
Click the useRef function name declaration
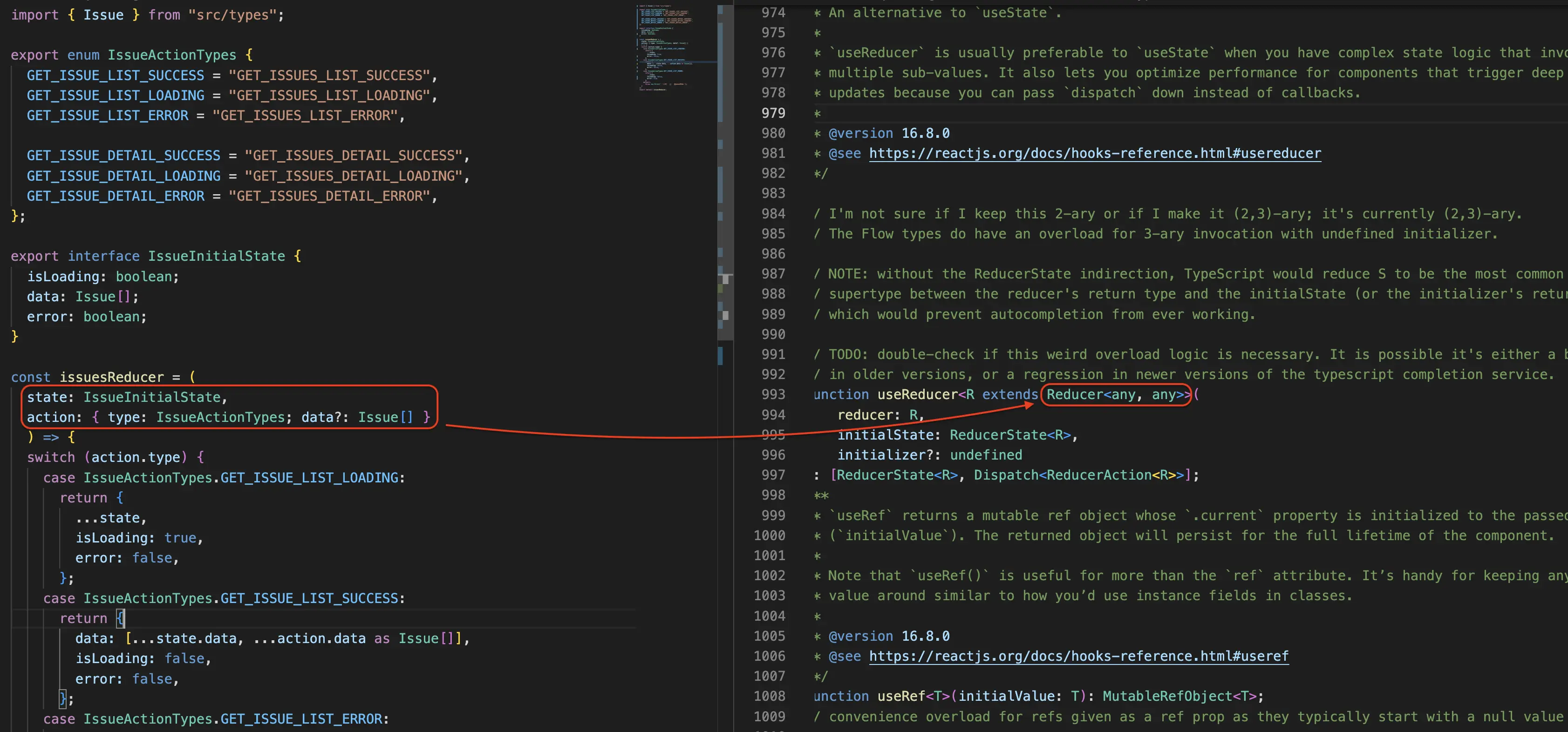tap(901, 696)
